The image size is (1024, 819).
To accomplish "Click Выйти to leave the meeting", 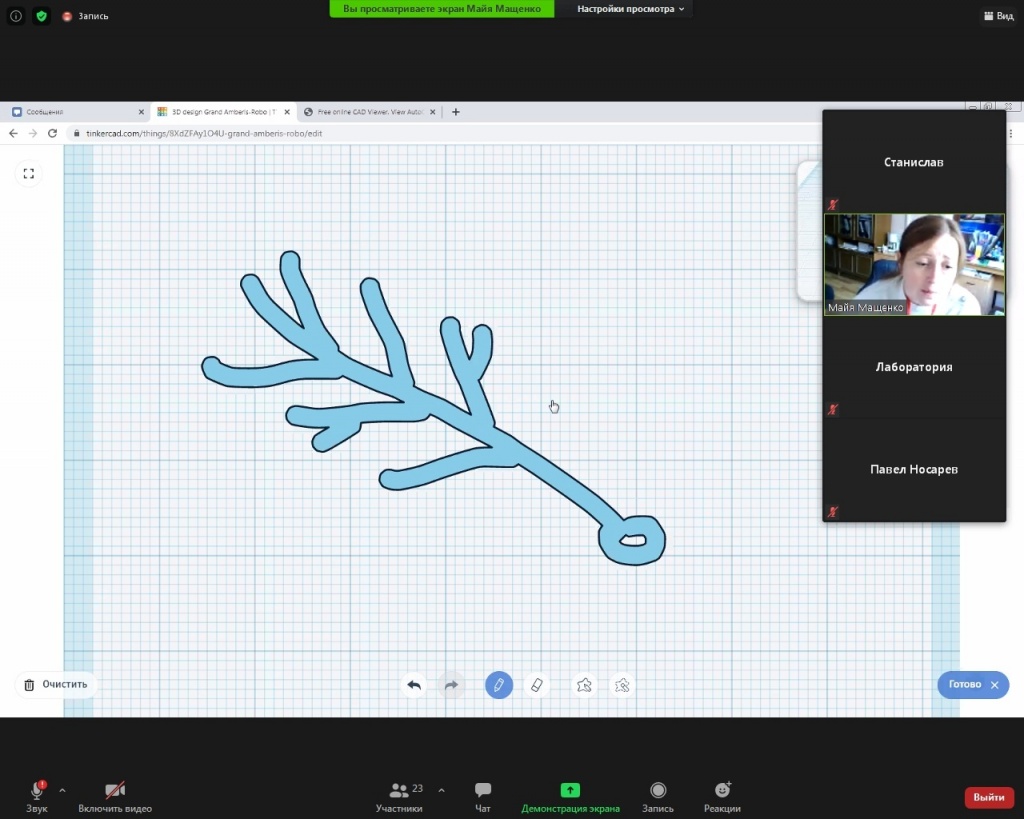I will [x=988, y=797].
